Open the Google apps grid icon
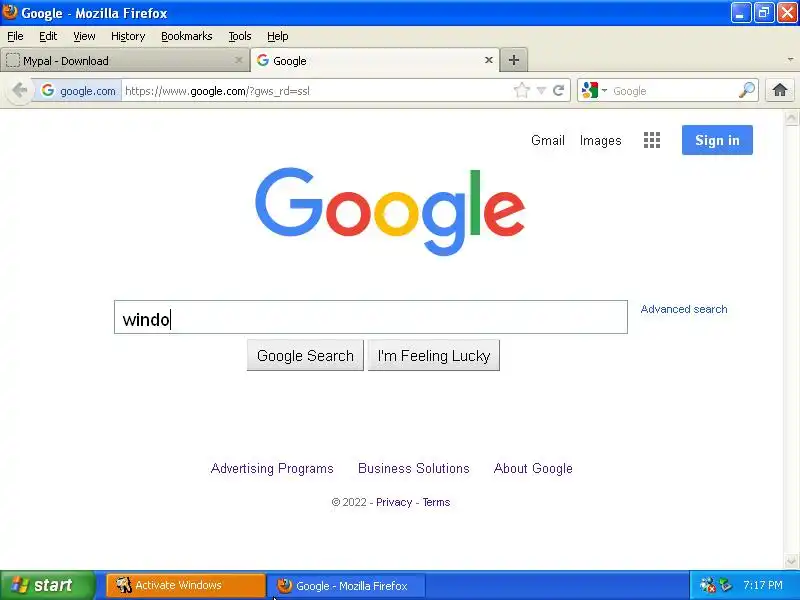This screenshot has height=600, width=800. (x=652, y=140)
